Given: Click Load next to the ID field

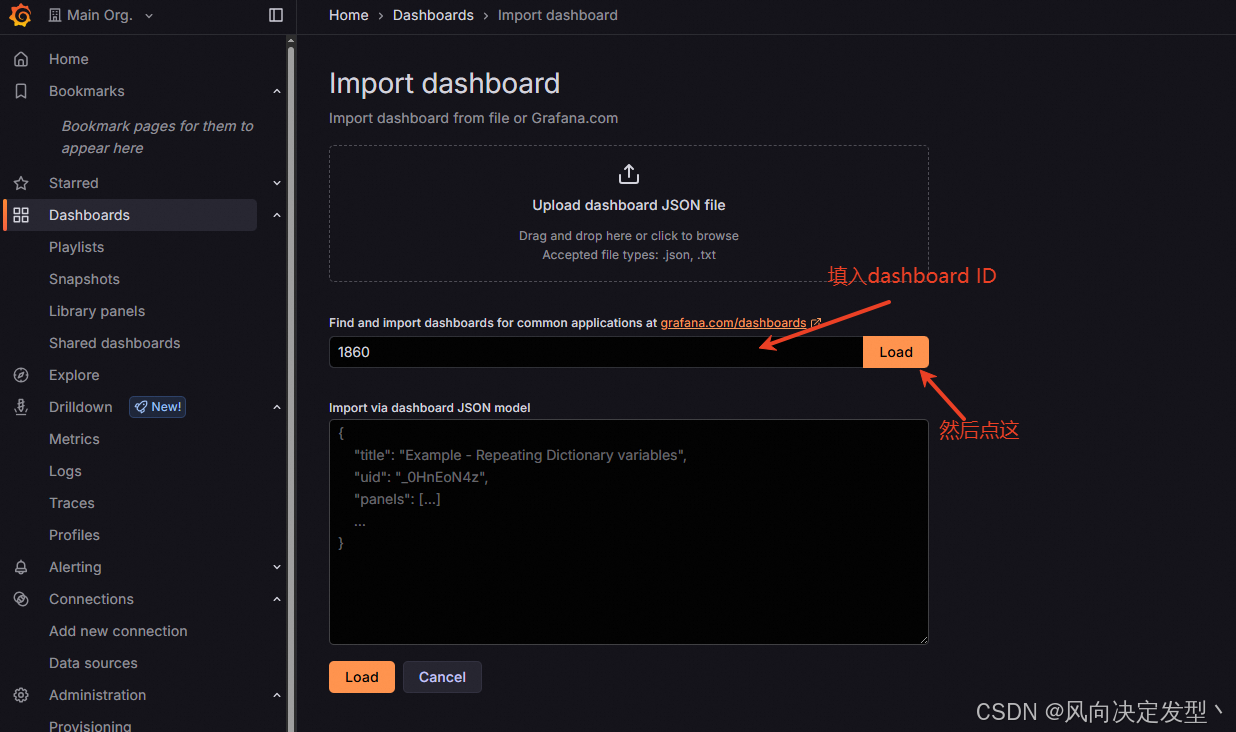Looking at the screenshot, I should (x=896, y=352).
